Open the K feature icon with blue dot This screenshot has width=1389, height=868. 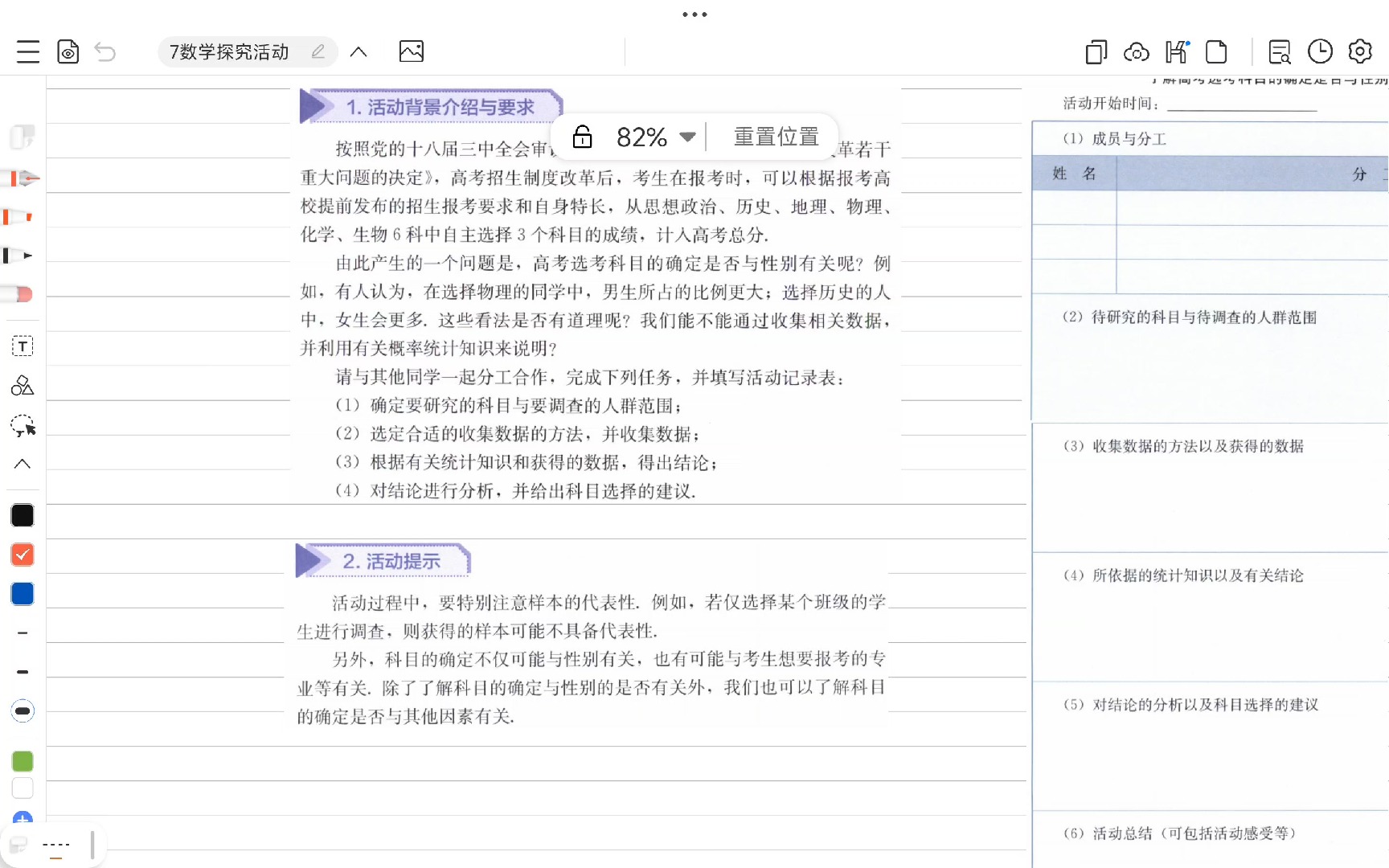tap(1178, 51)
